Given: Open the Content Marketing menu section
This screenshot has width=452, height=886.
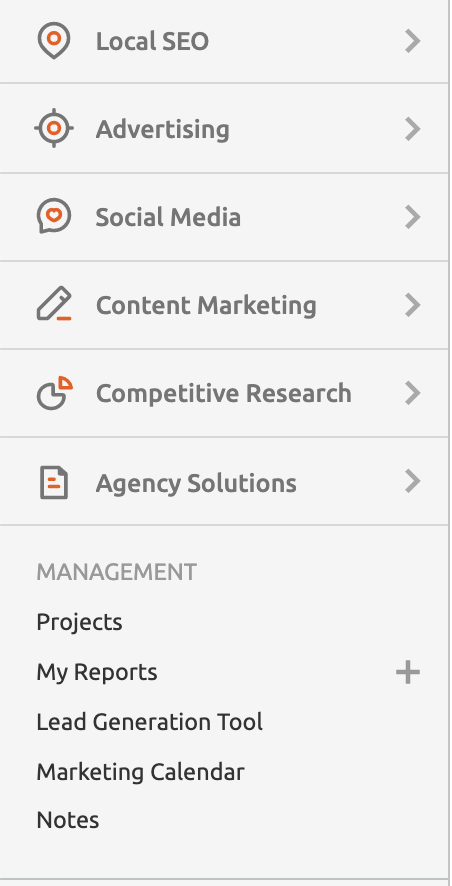Looking at the screenshot, I should [x=224, y=305].
